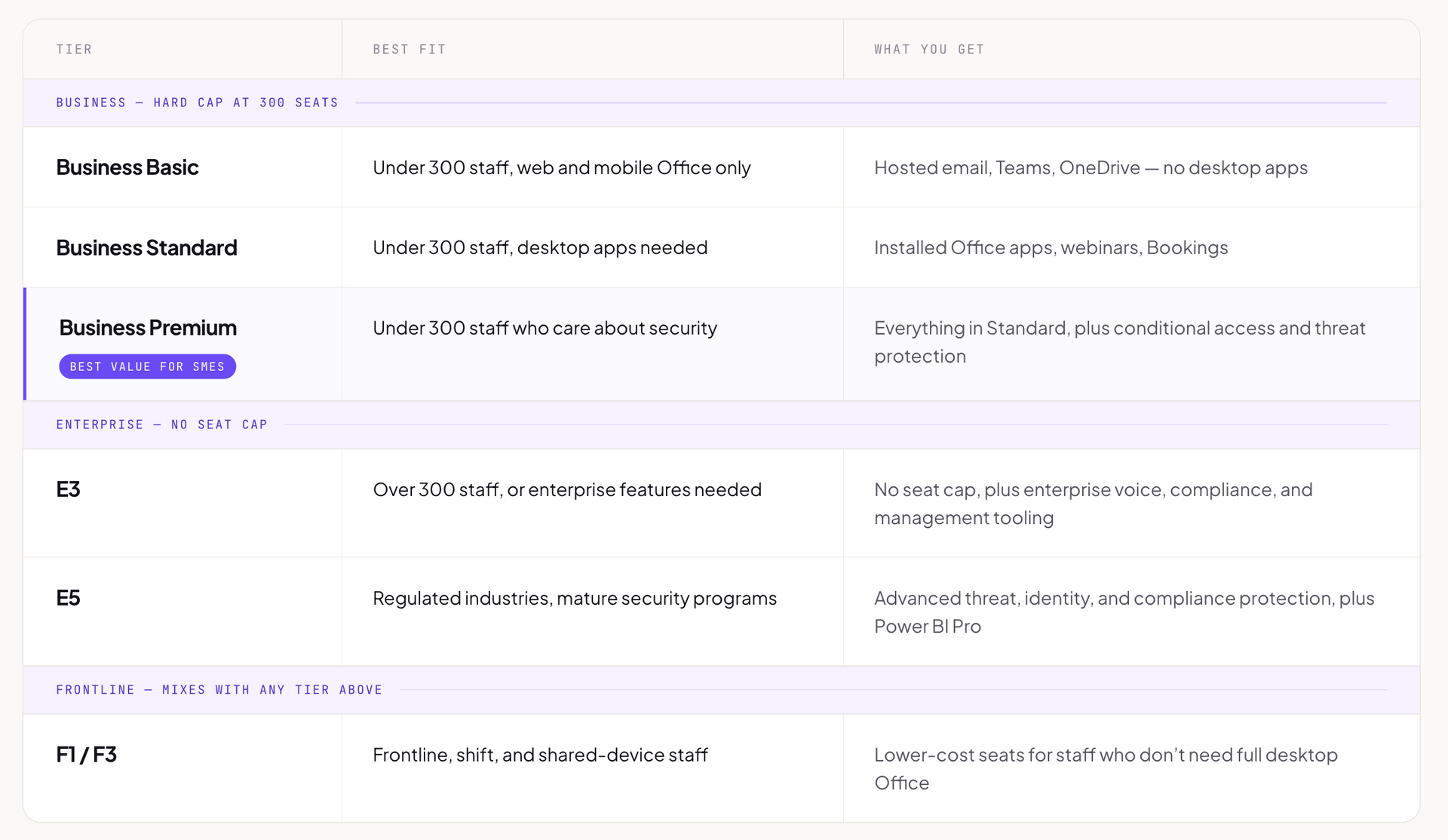Click 'Frontline, shift, and shared-device staff'
This screenshot has height=840, width=1448.
[540, 755]
